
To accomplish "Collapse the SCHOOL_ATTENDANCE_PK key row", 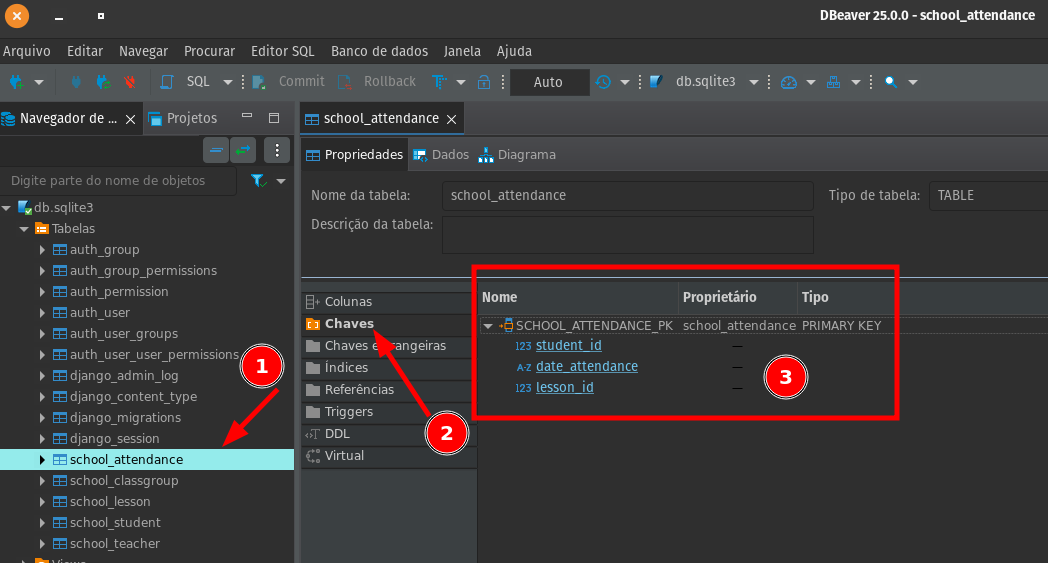I will 488,326.
